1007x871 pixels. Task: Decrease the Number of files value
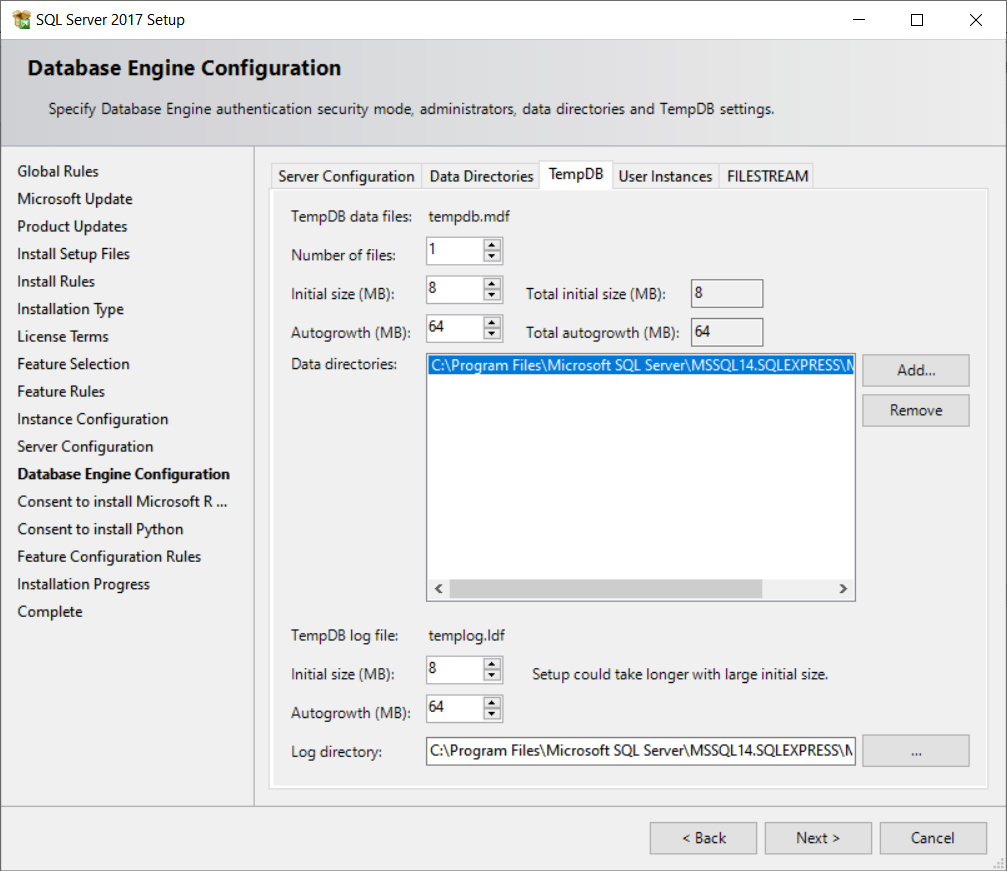click(x=491, y=256)
